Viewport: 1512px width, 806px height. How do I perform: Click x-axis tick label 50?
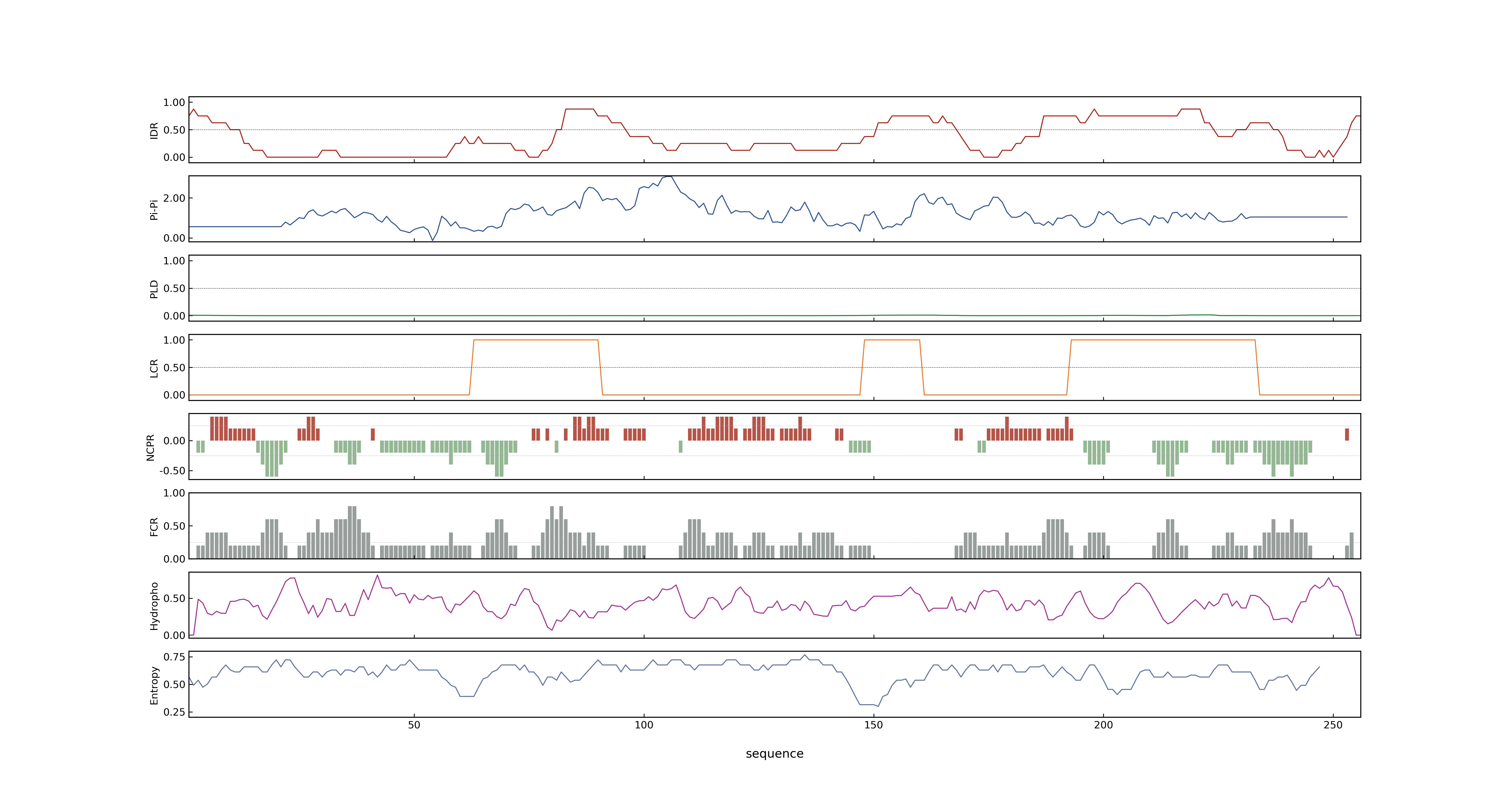(x=414, y=725)
